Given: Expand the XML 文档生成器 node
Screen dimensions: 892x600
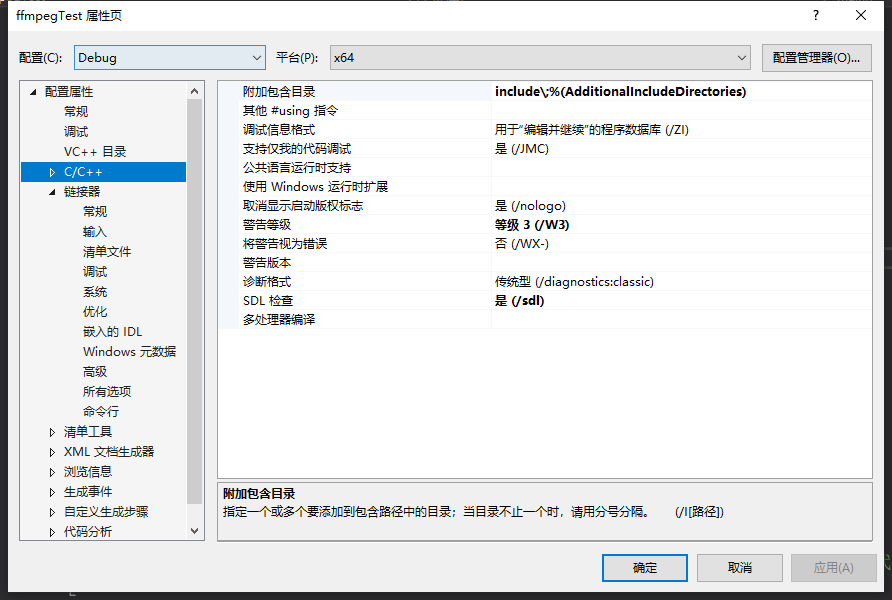Looking at the screenshot, I should point(52,452).
